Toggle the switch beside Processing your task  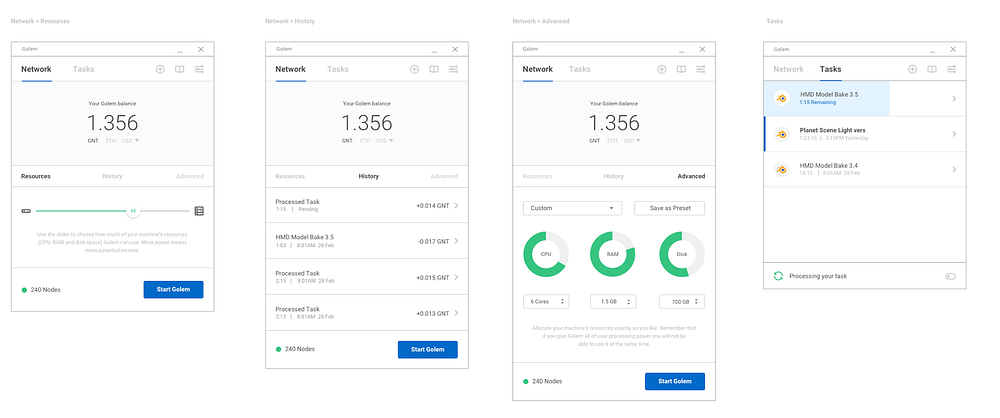(x=950, y=276)
